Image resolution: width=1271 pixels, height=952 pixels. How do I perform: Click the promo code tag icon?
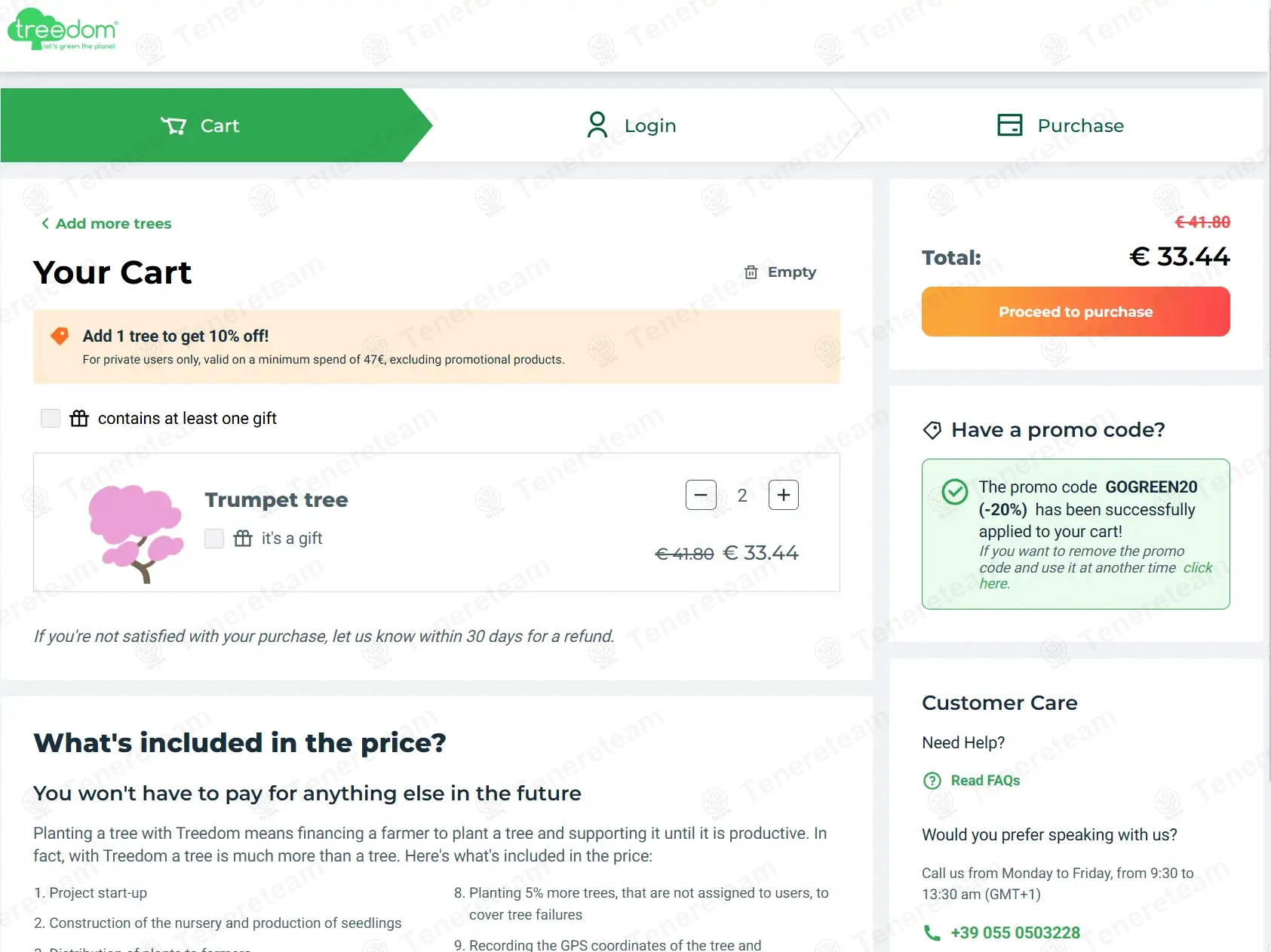click(932, 430)
